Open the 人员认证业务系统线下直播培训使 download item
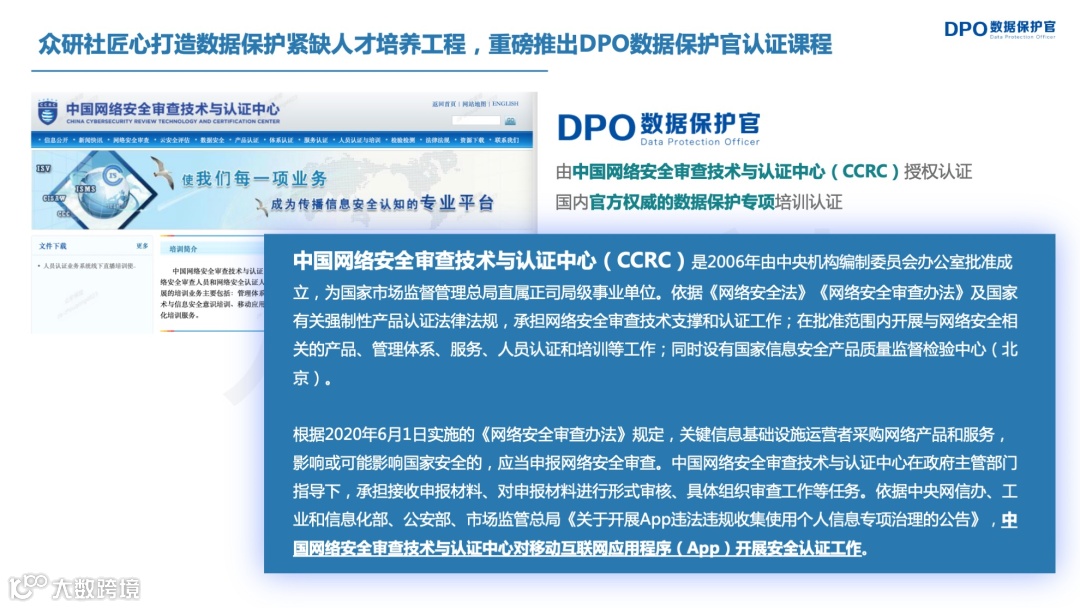1080x608 pixels. tap(89, 266)
